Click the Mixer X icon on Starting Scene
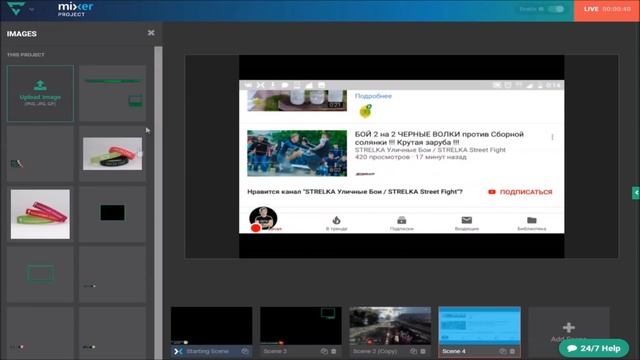640x360 pixels. tap(178, 351)
